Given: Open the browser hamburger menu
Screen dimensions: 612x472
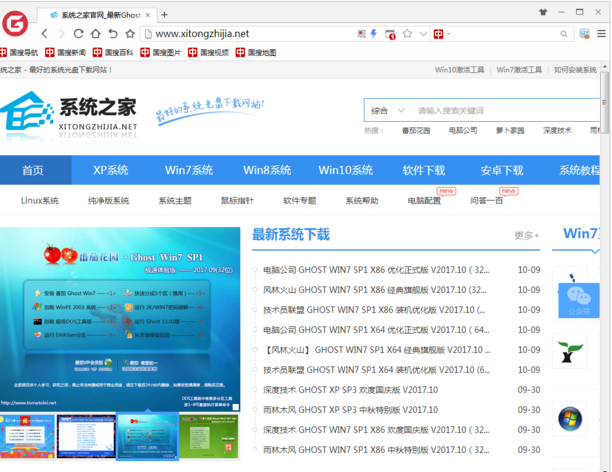Looking at the screenshot, I should coord(601,34).
